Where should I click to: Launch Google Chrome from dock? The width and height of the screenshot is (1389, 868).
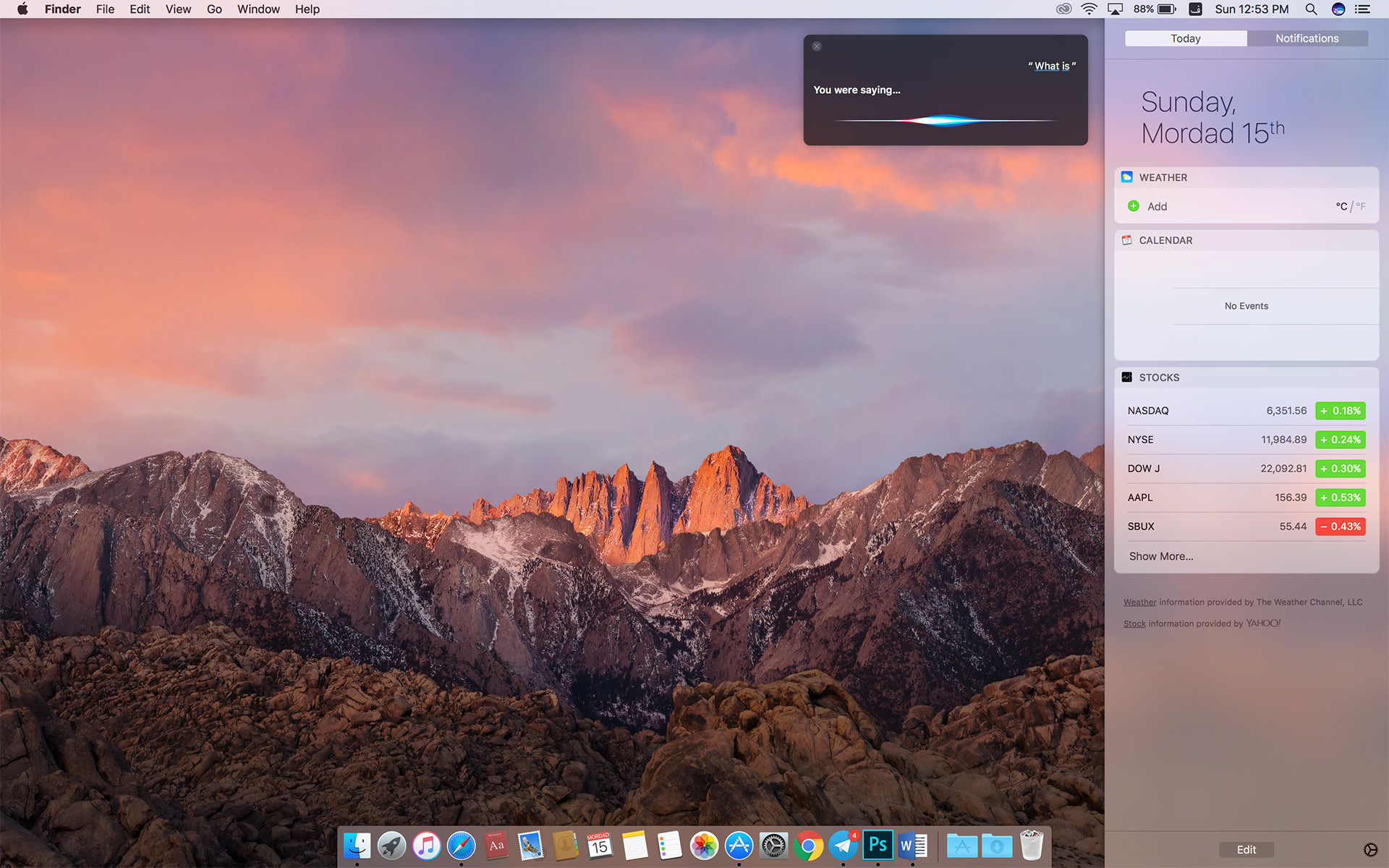pos(809,845)
